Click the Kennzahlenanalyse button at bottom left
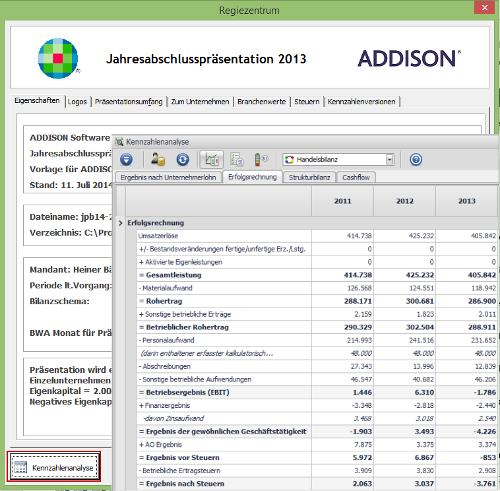The image size is (500, 491). [x=54, y=467]
